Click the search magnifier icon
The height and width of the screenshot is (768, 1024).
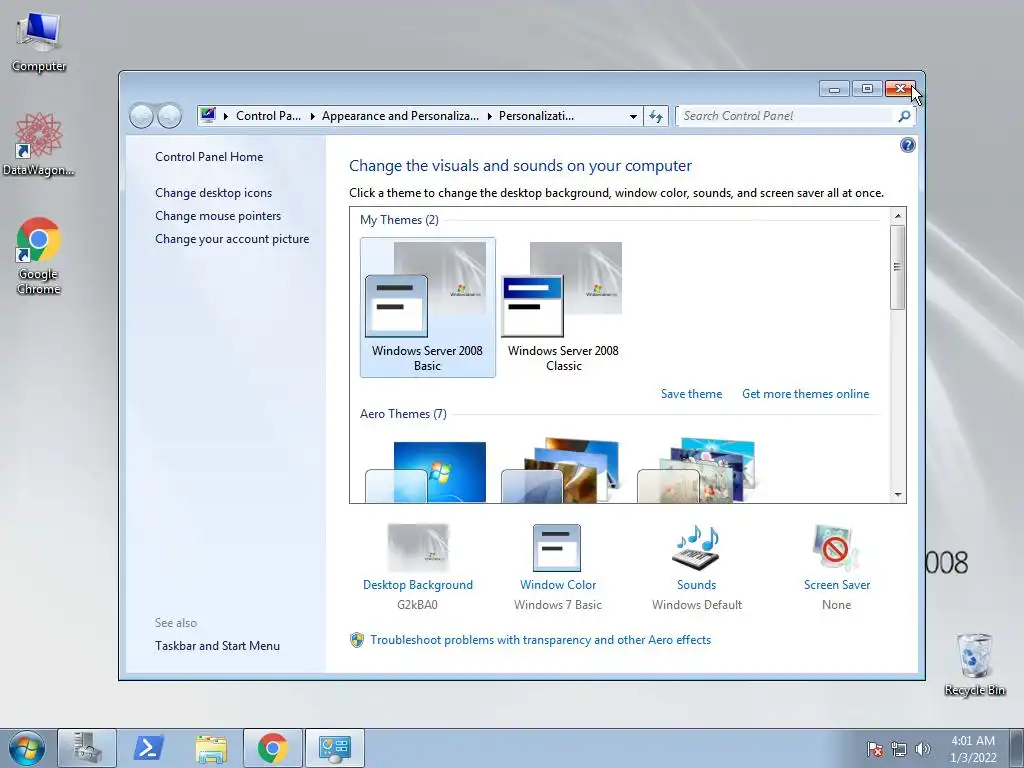coord(904,116)
